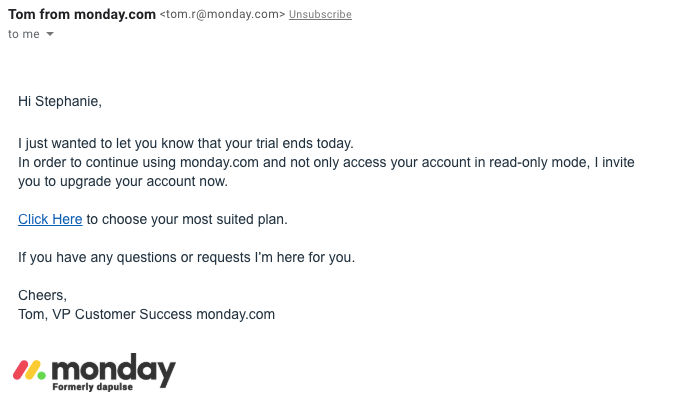Click the 'Hi Stephanie,' greeting line

point(60,101)
